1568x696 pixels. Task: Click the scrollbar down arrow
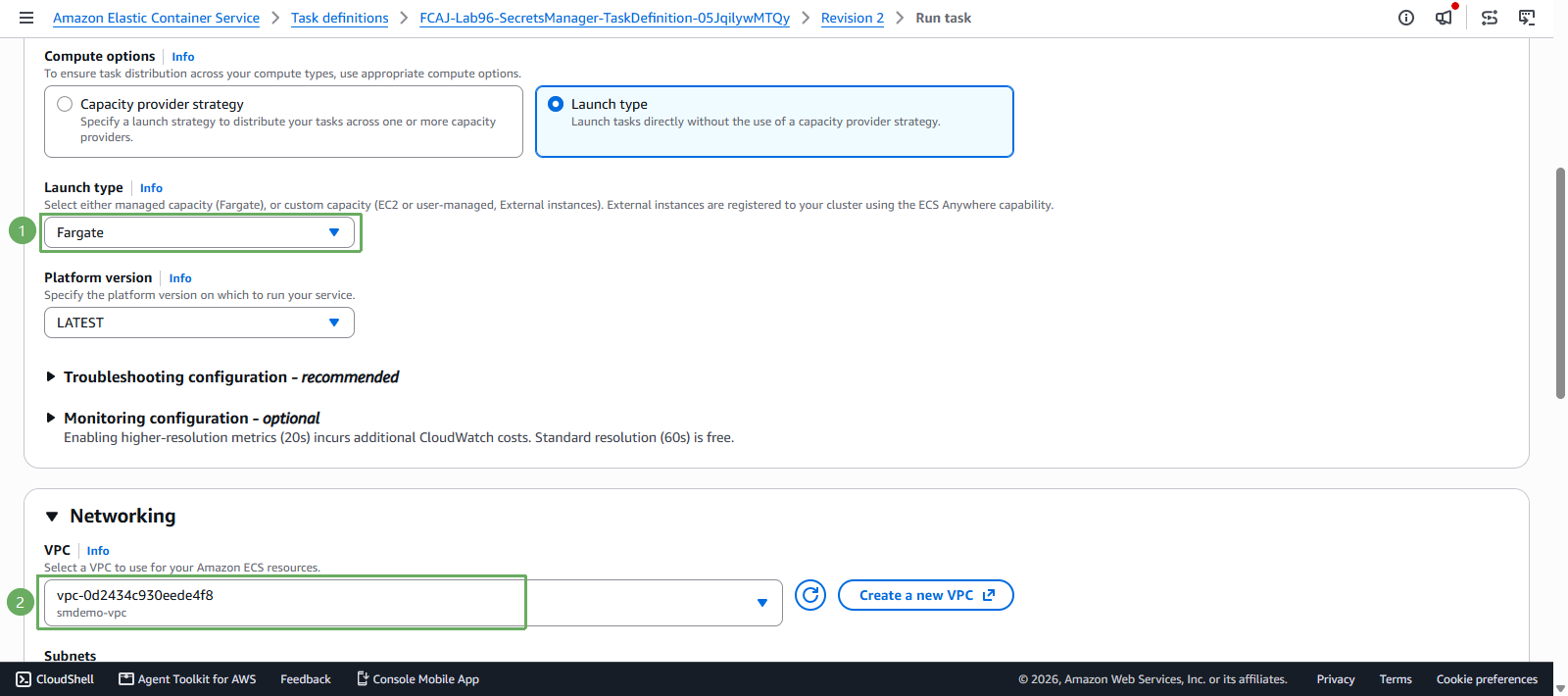click(1560, 688)
